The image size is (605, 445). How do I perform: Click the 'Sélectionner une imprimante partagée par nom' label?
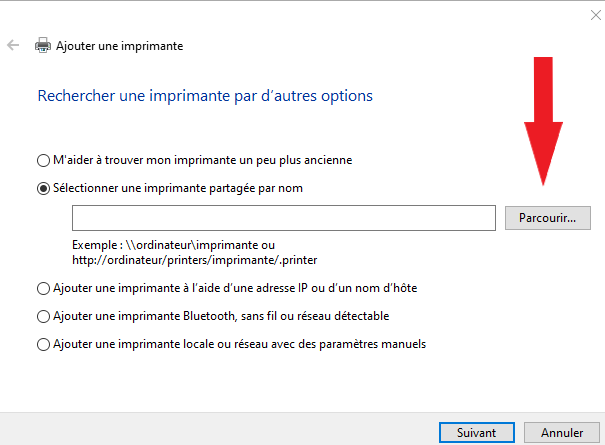pyautogui.click(x=178, y=187)
